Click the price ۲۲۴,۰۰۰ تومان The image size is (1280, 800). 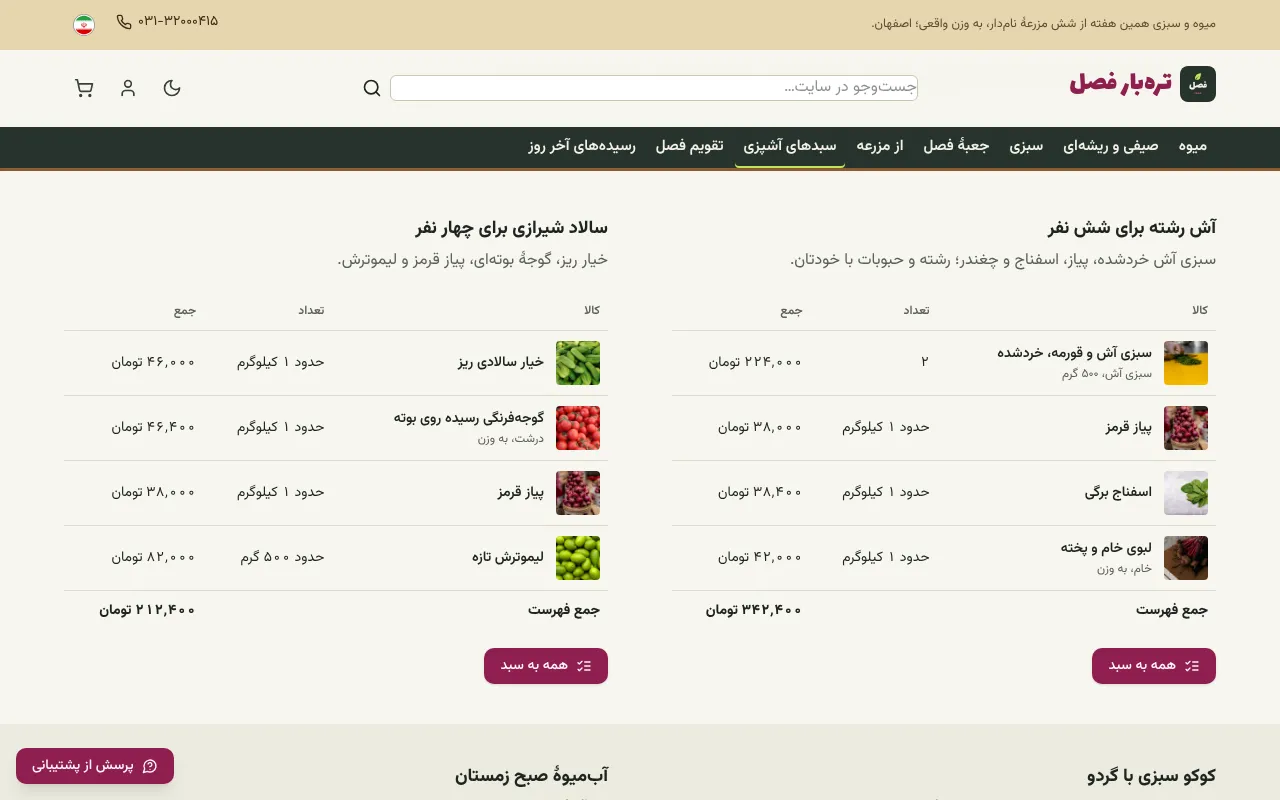(756, 362)
